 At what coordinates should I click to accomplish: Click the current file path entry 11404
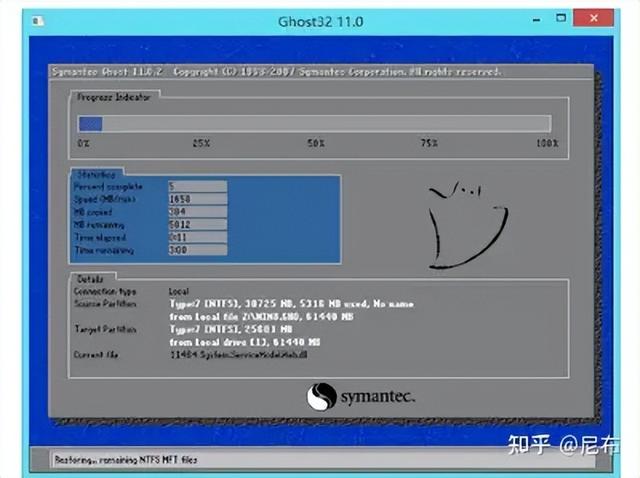pos(239,355)
